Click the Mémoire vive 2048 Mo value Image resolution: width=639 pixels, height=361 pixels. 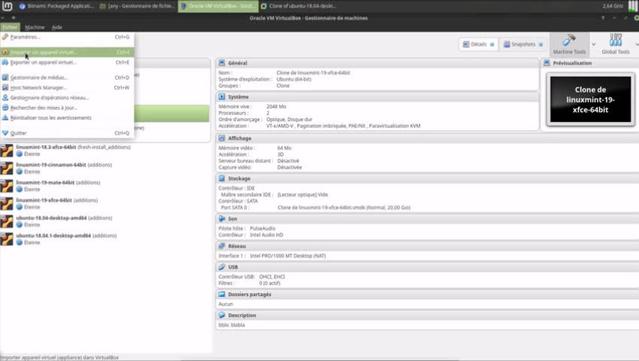(x=276, y=106)
